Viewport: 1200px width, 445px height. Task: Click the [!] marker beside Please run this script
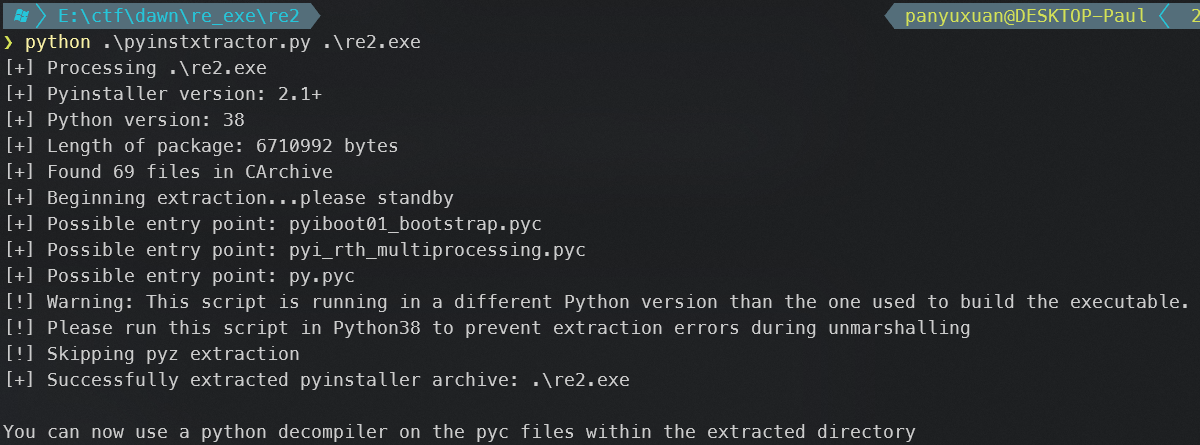19,328
